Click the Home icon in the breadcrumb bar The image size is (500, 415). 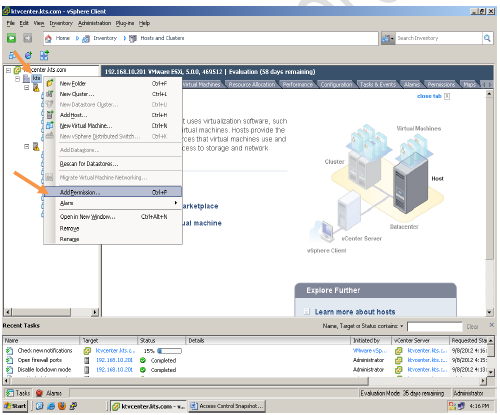click(48, 38)
